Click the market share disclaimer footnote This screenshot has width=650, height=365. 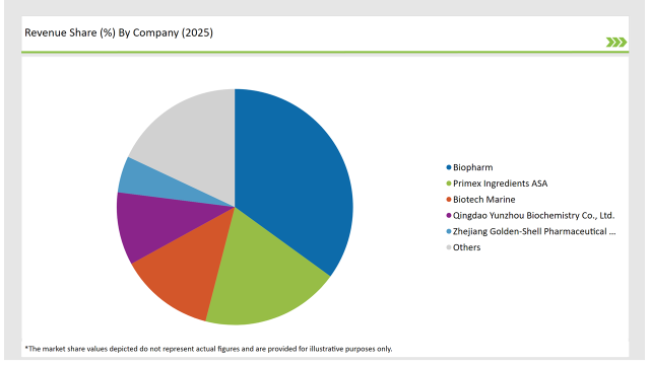click(209, 349)
